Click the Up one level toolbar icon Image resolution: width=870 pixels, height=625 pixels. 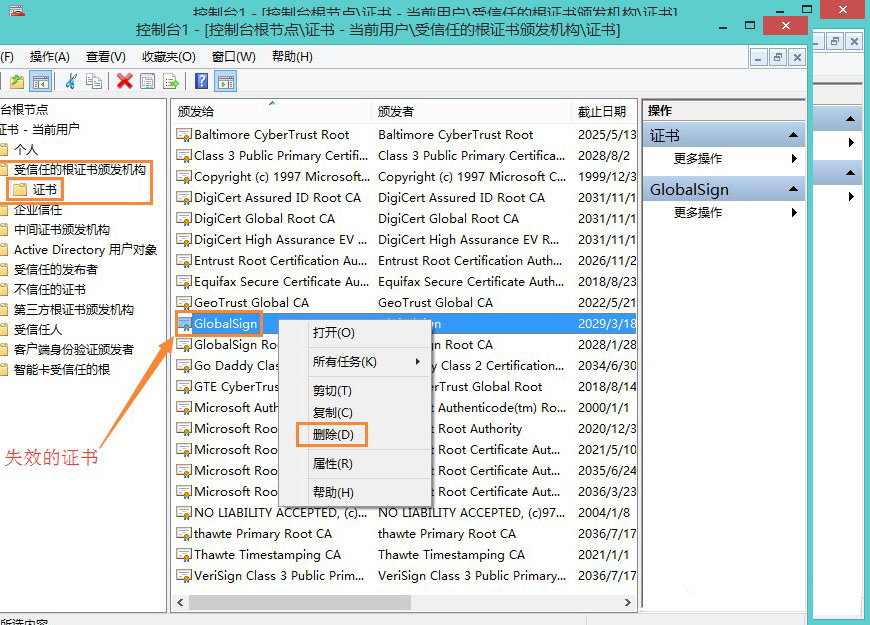(x=17, y=82)
